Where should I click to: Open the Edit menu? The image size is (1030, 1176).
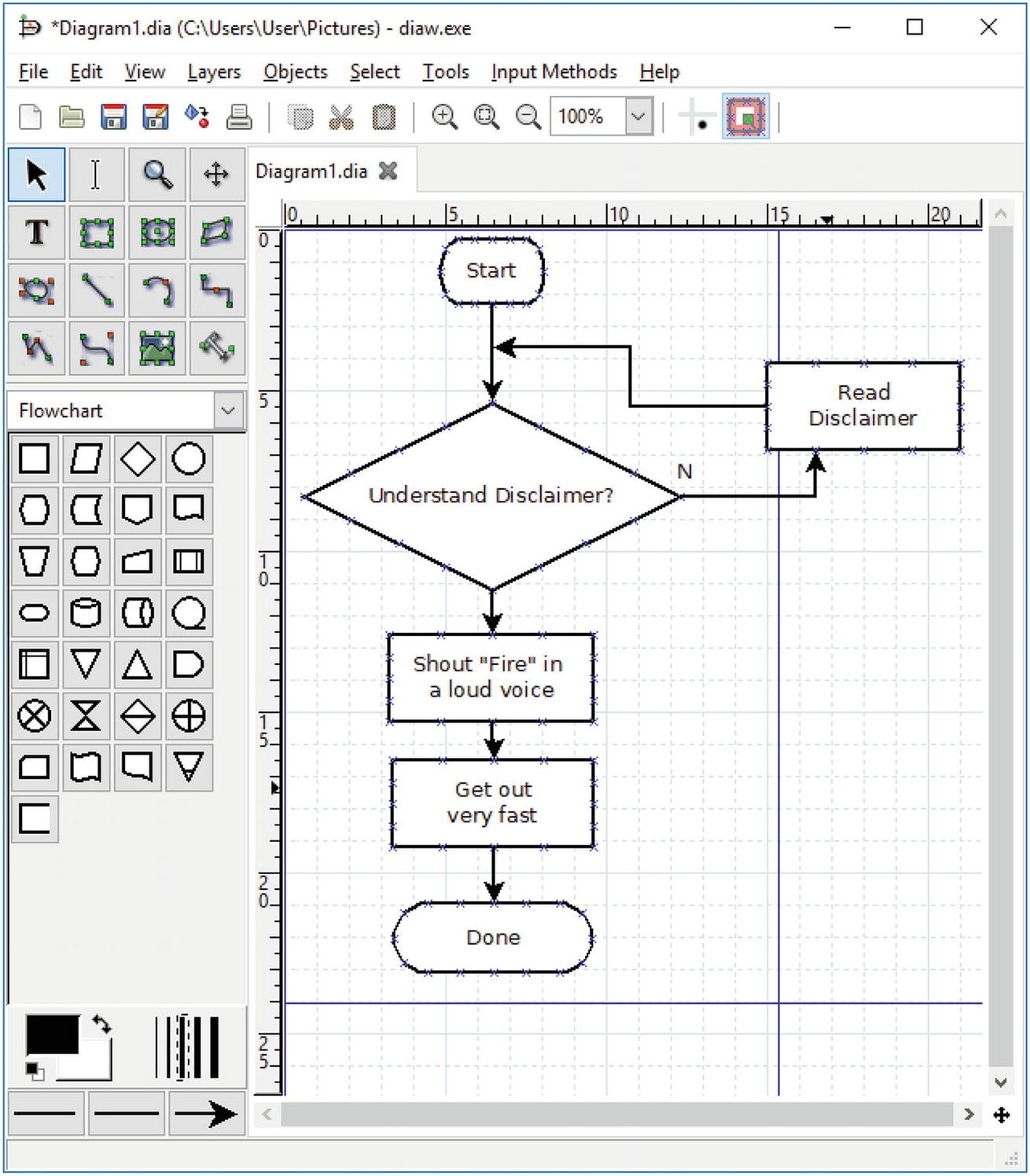[x=86, y=72]
